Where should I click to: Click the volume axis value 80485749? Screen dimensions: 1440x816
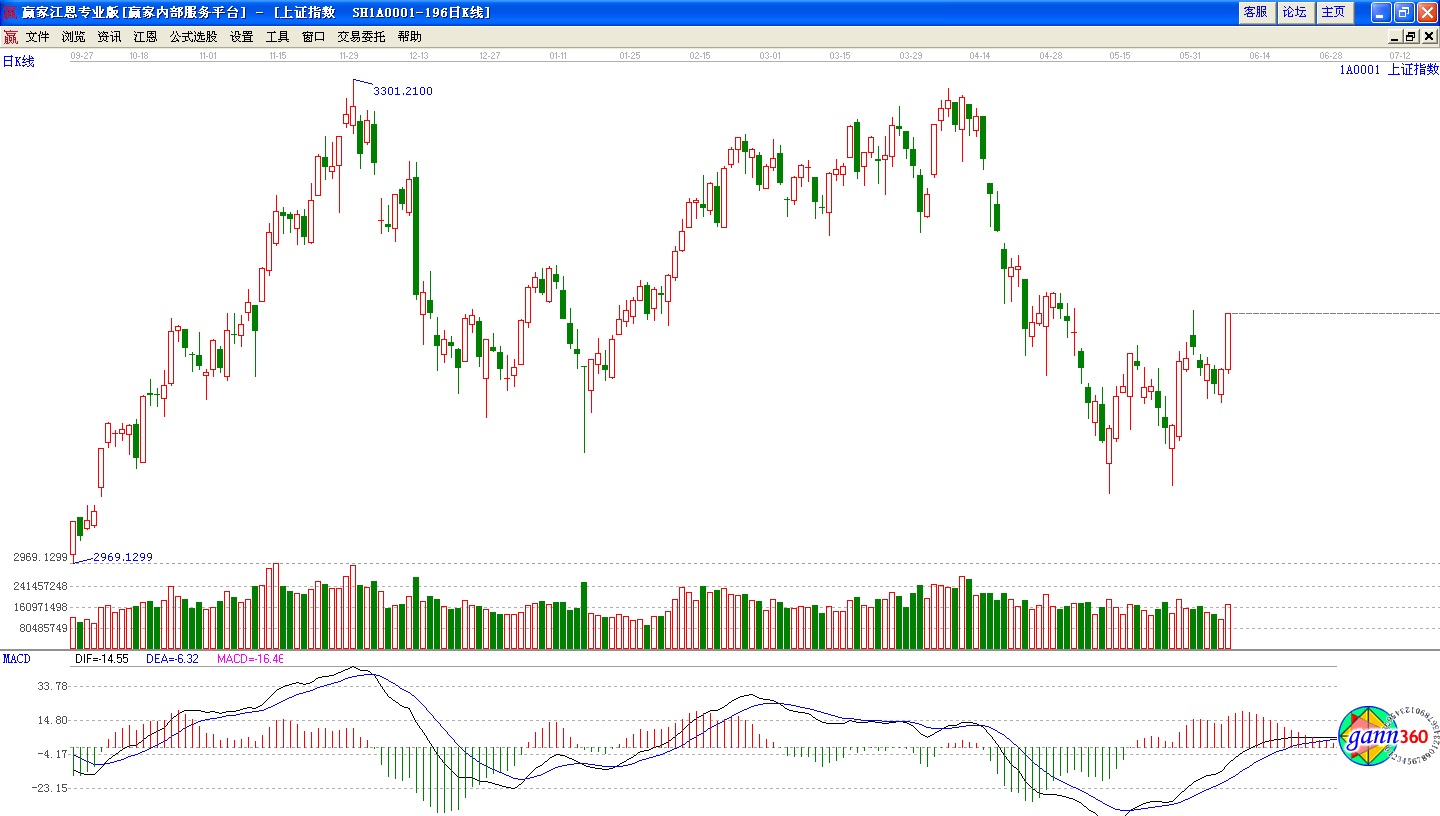(43, 628)
